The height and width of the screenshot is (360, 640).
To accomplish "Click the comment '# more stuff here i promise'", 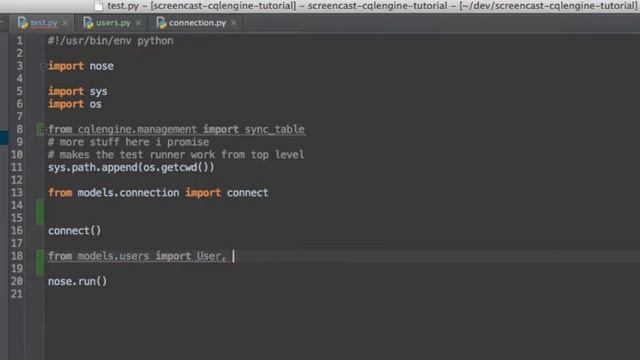I will click(x=129, y=142).
